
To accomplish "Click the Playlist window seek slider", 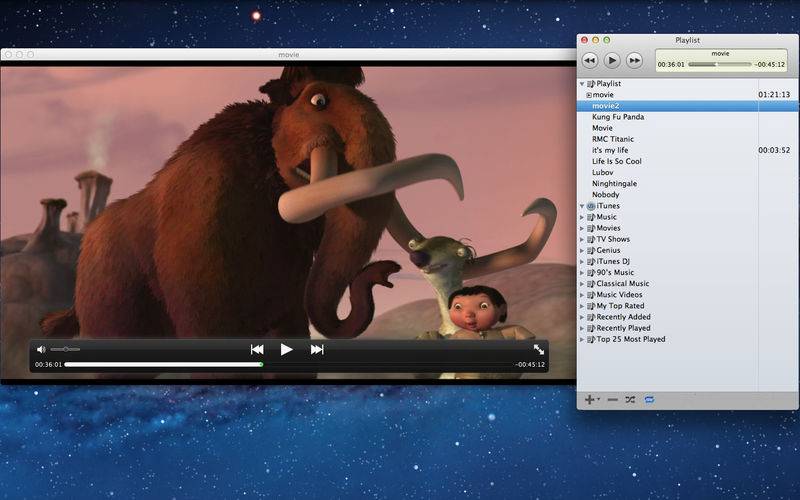I will click(x=720, y=64).
